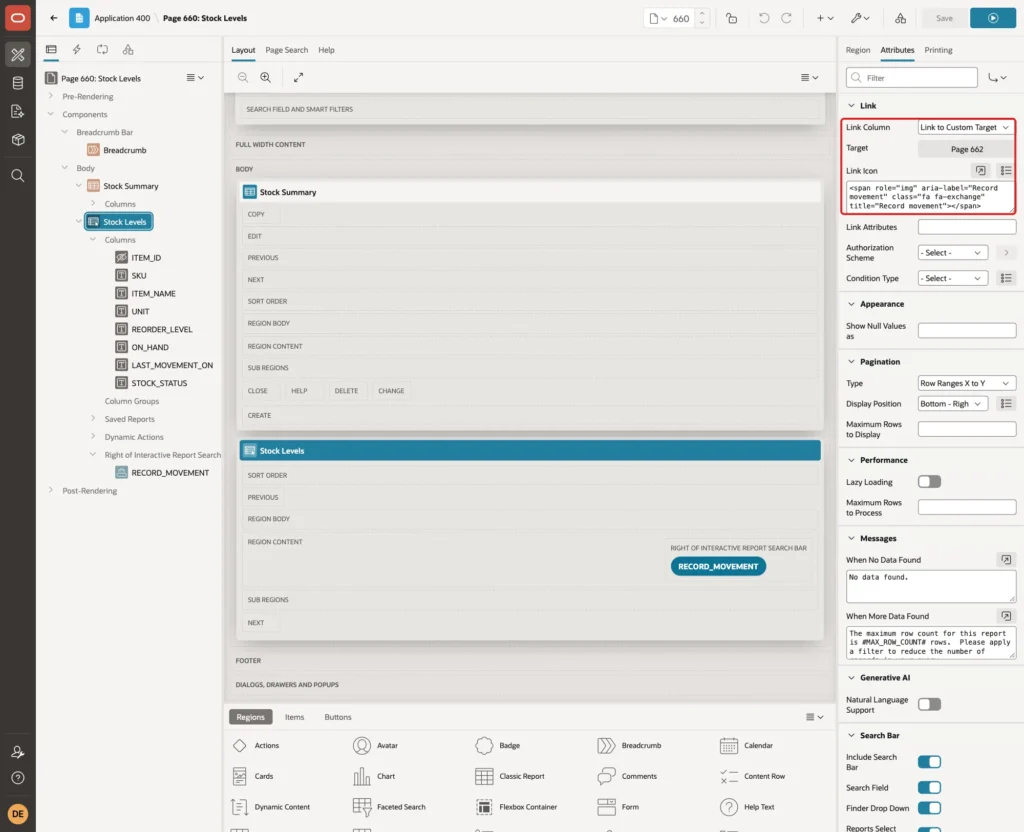Click the Chart region icon in gallery
1024x832 pixels.
362,776
